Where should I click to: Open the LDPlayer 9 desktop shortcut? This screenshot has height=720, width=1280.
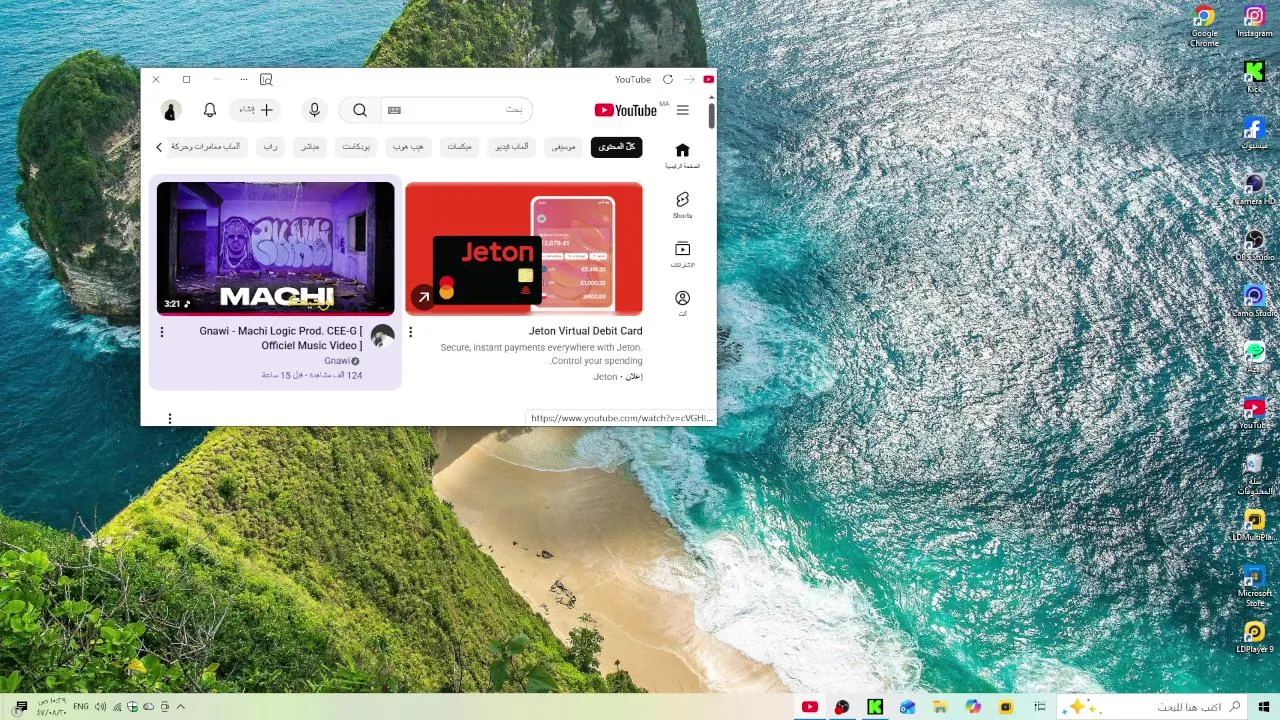pyautogui.click(x=1254, y=638)
